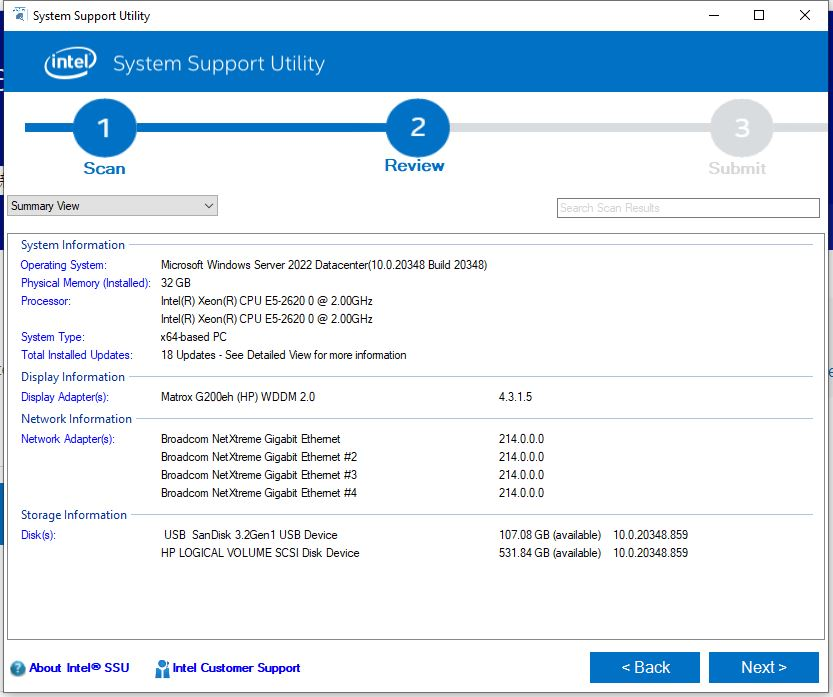833x697 pixels.
Task: Click the Display Adapter(s) label
Action: point(65,397)
